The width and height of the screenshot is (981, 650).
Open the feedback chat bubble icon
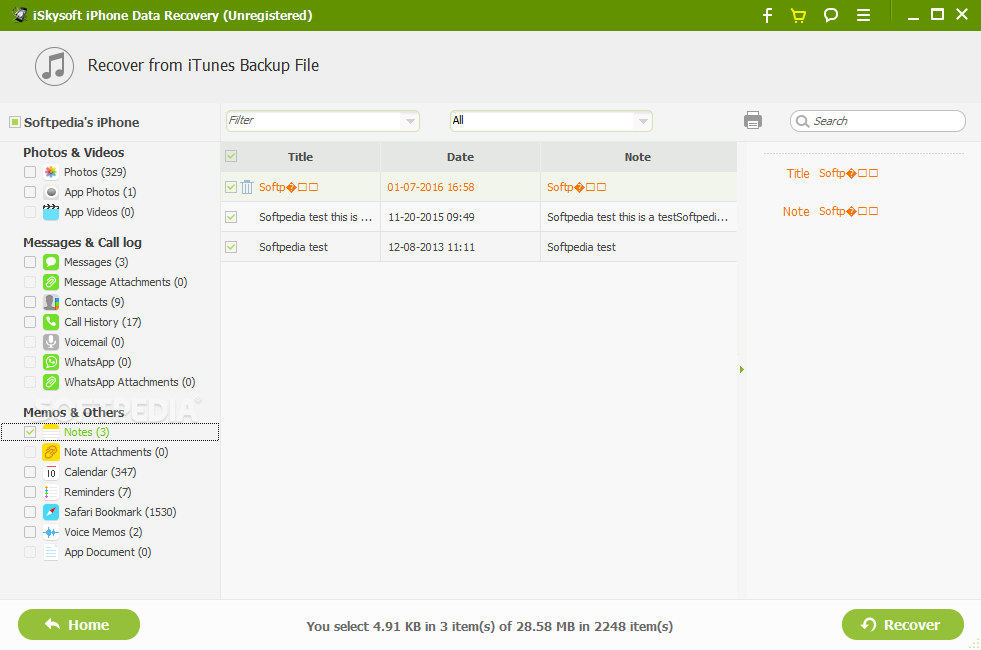[831, 15]
